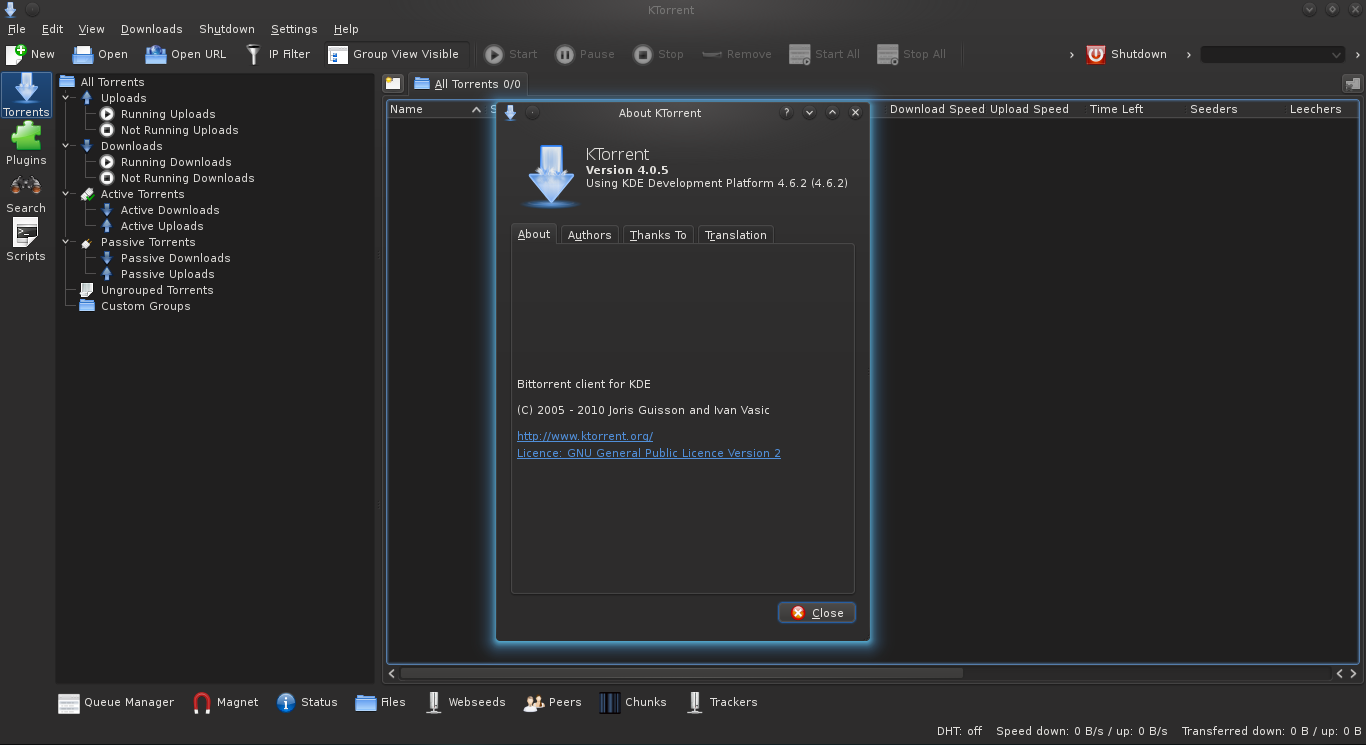Open the Help menu
This screenshot has width=1366, height=745.
pos(346,29)
